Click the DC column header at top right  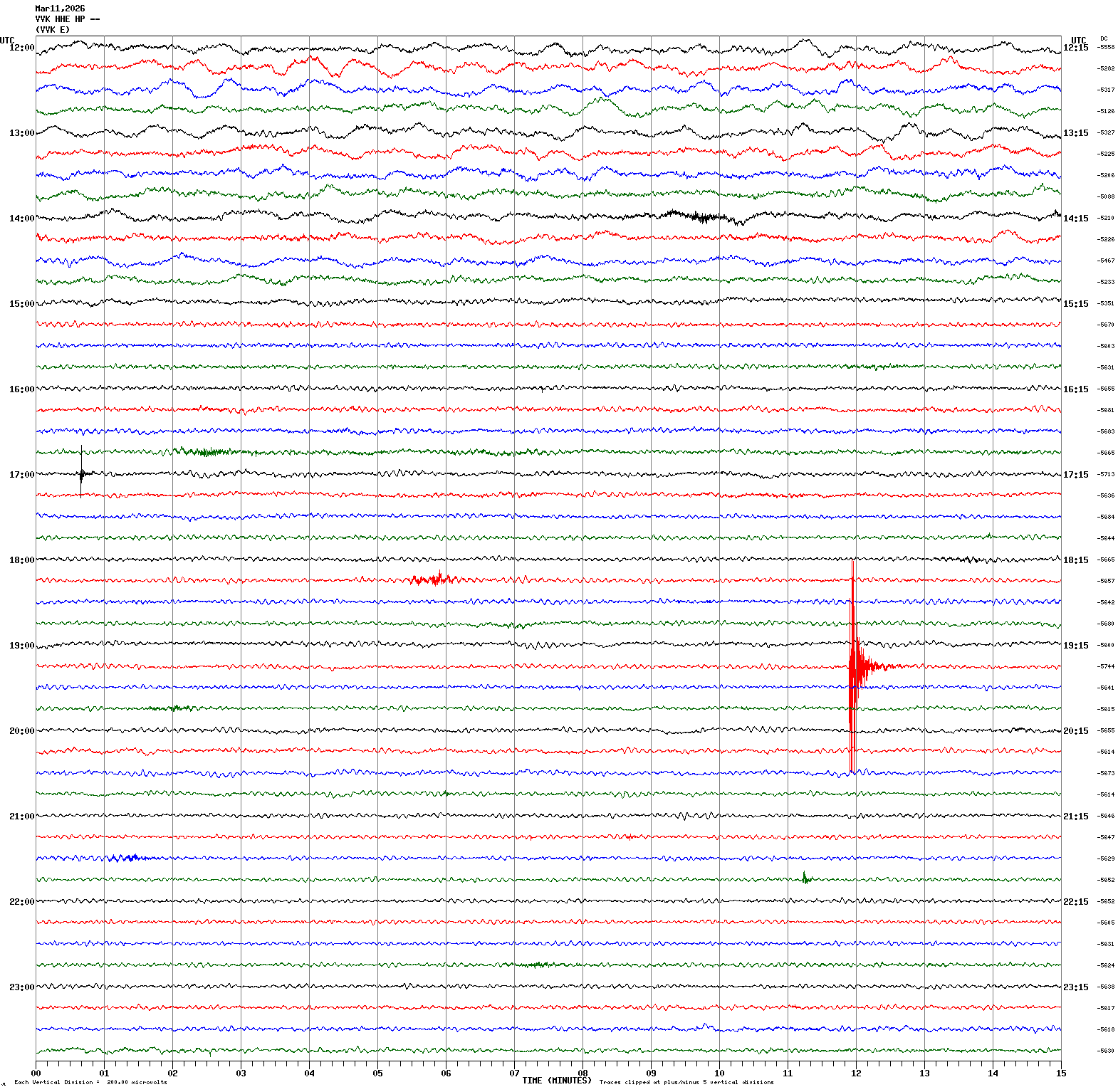[x=1104, y=38]
